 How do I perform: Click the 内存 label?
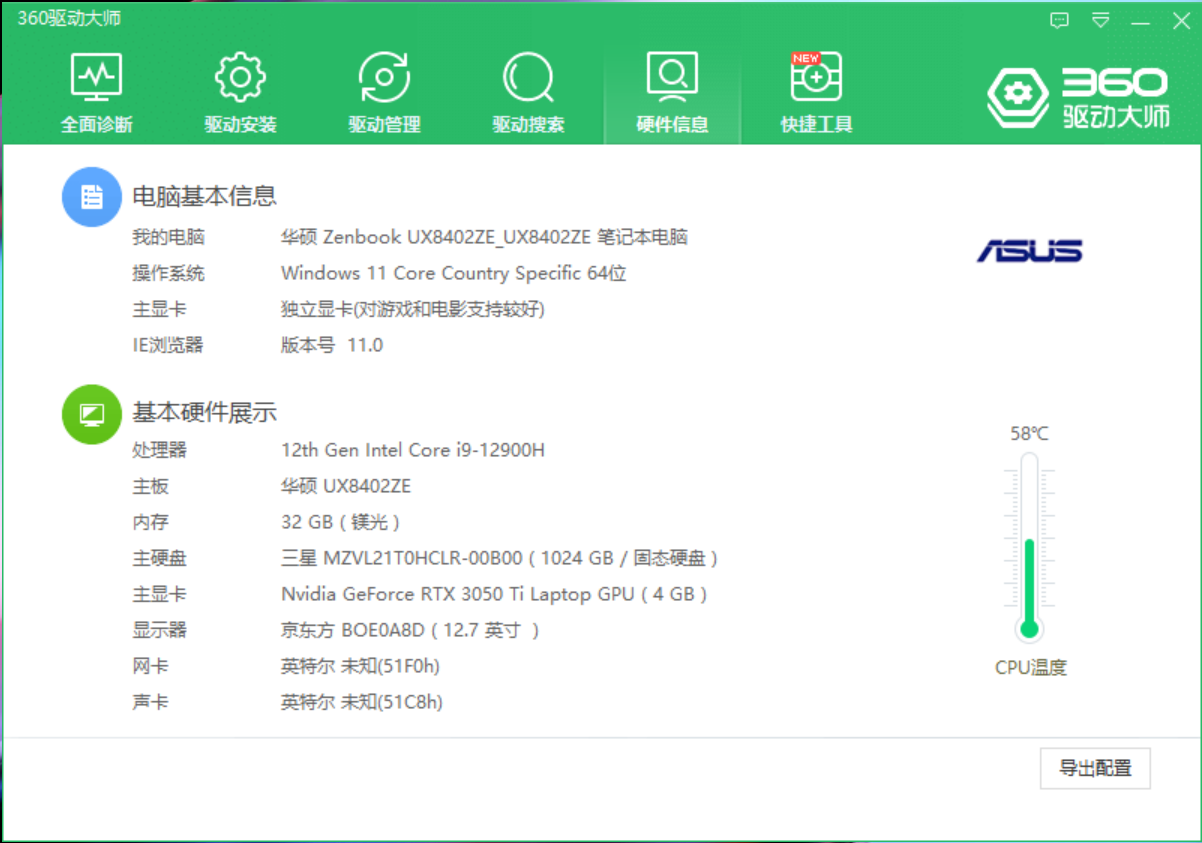150,522
